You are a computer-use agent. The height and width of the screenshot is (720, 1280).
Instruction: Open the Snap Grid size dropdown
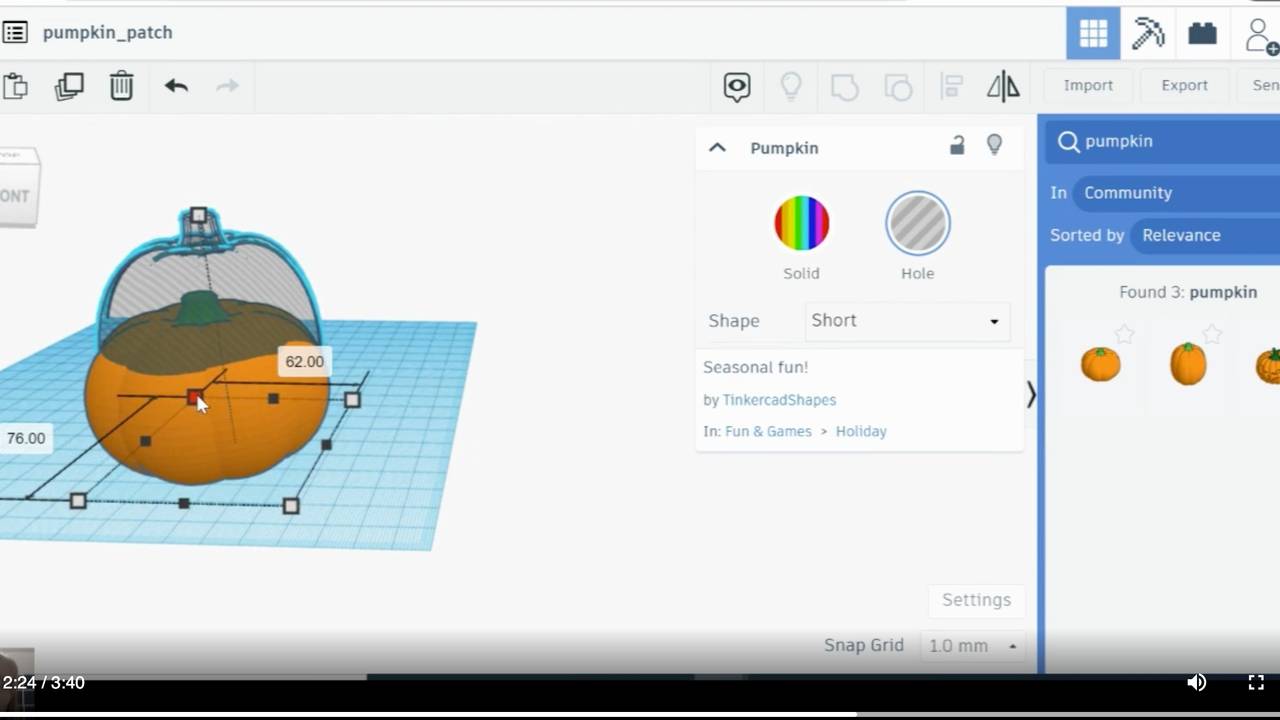pos(971,645)
